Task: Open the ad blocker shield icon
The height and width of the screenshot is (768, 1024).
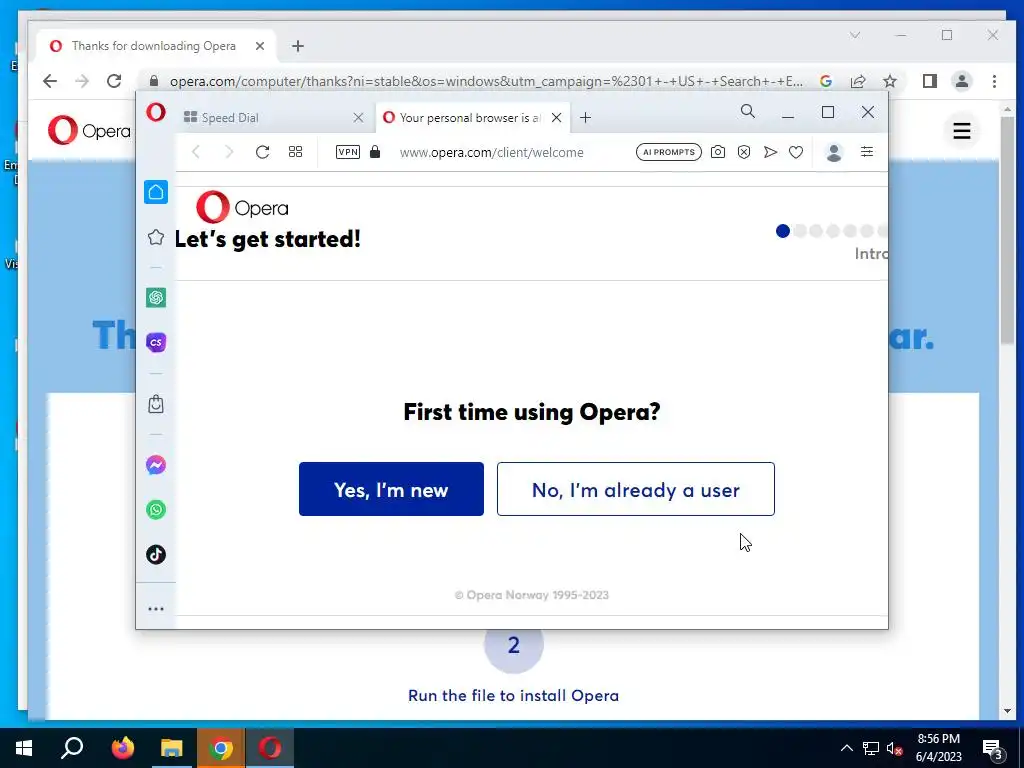Action: click(744, 152)
